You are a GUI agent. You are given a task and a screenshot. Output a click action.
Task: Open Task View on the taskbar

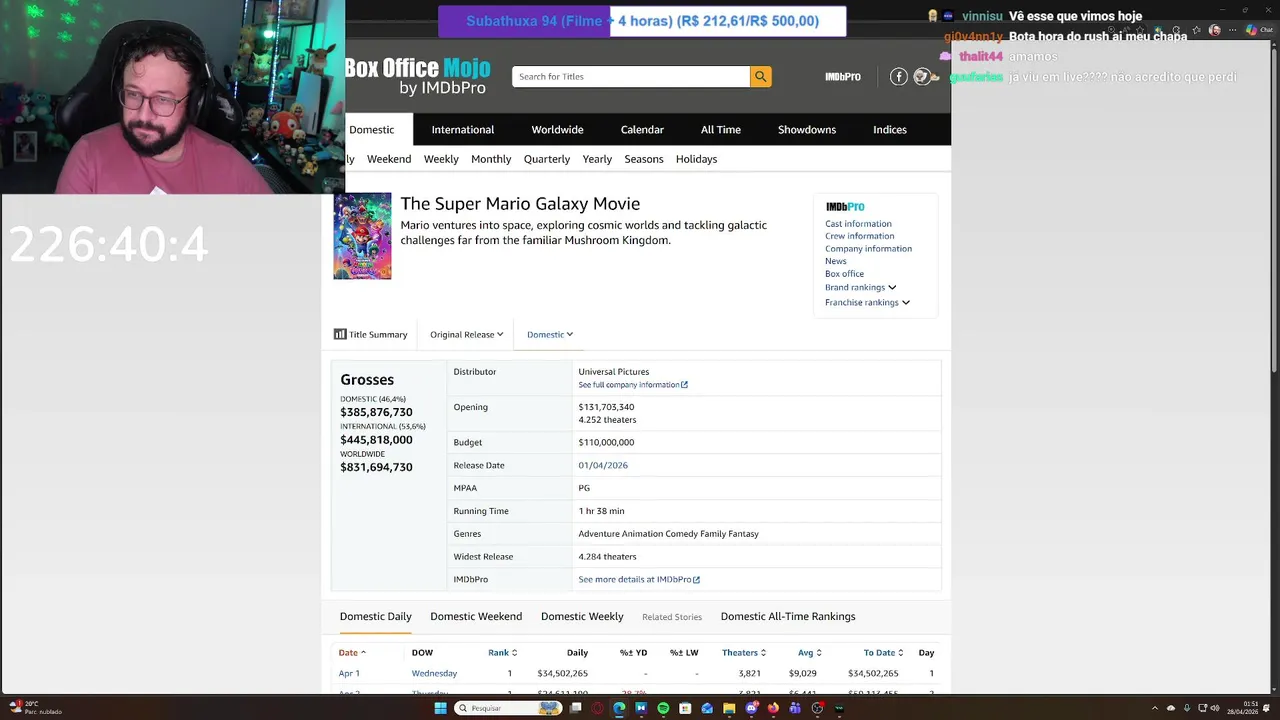click(575, 708)
